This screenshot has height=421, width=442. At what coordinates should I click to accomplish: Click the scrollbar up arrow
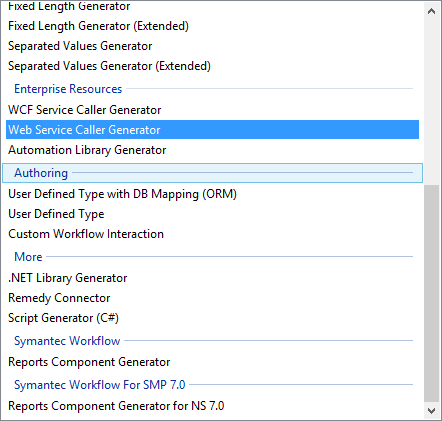pos(431,11)
